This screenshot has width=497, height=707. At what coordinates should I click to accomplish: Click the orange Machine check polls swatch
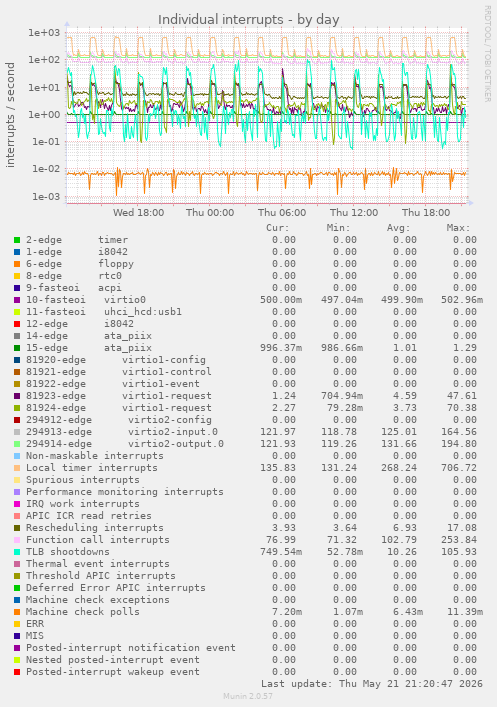click(x=17, y=612)
